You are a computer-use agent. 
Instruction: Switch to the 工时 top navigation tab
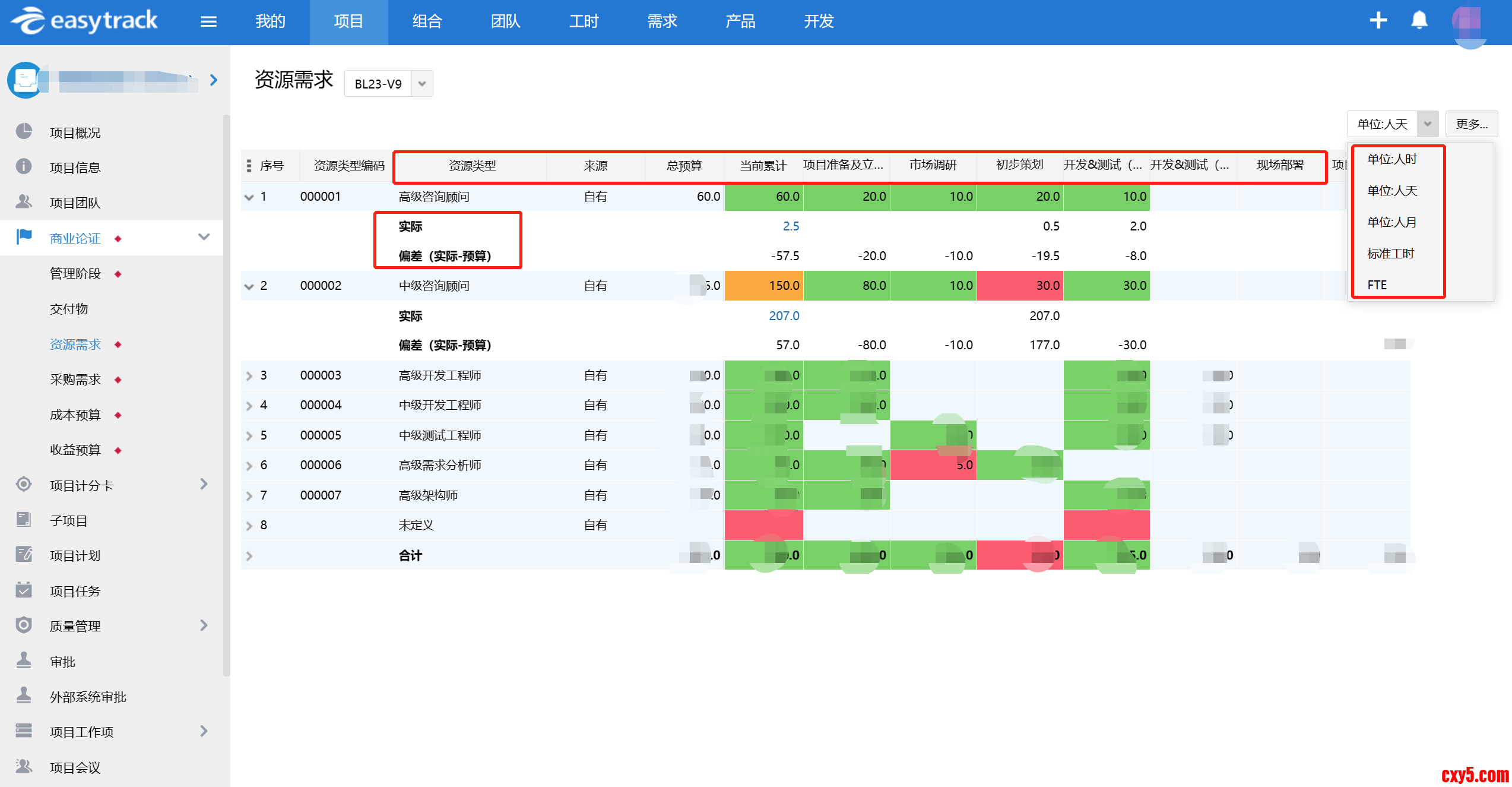pos(584,22)
